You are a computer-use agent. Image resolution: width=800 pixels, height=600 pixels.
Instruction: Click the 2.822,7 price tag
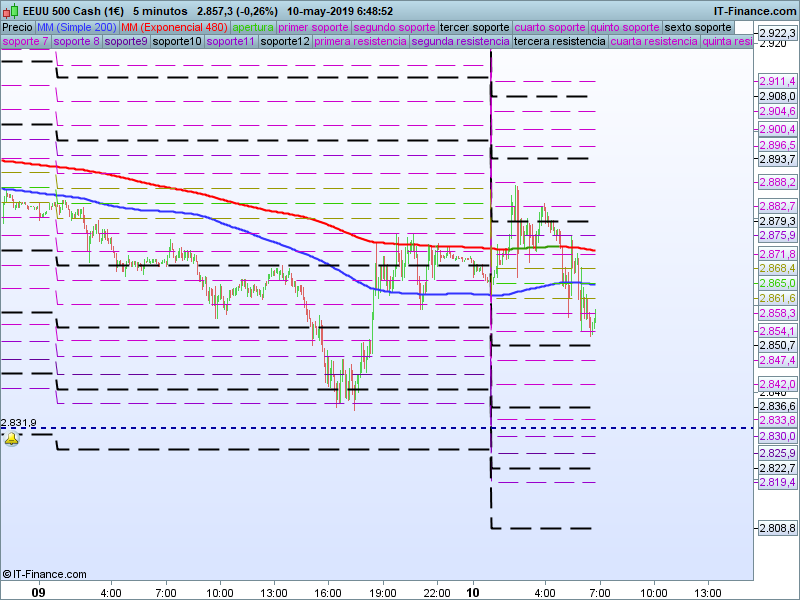coord(777,468)
